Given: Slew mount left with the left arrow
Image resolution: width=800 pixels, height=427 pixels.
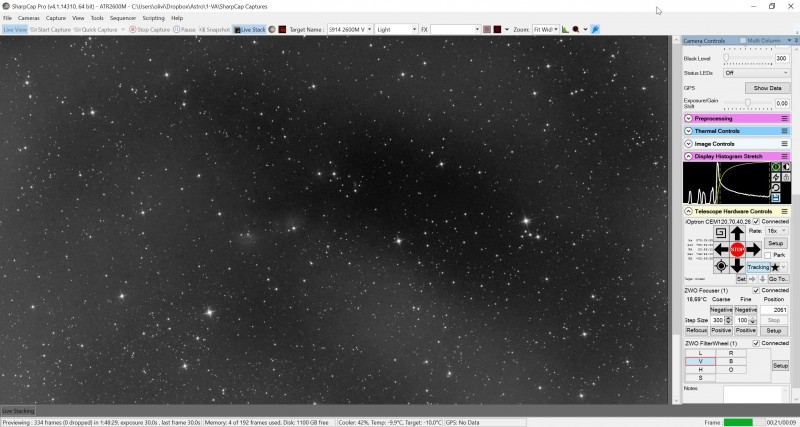Looking at the screenshot, I should tap(721, 249).
